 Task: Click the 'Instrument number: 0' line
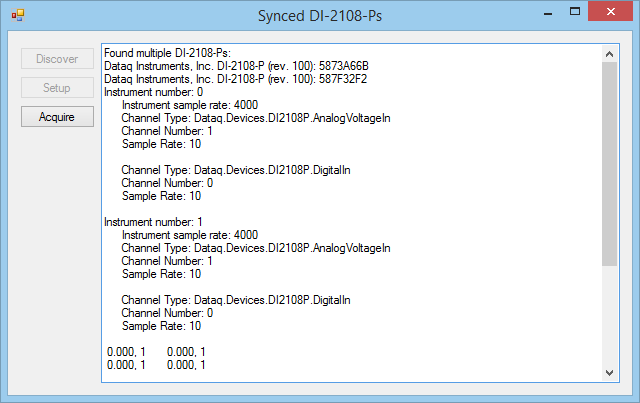tap(153, 92)
